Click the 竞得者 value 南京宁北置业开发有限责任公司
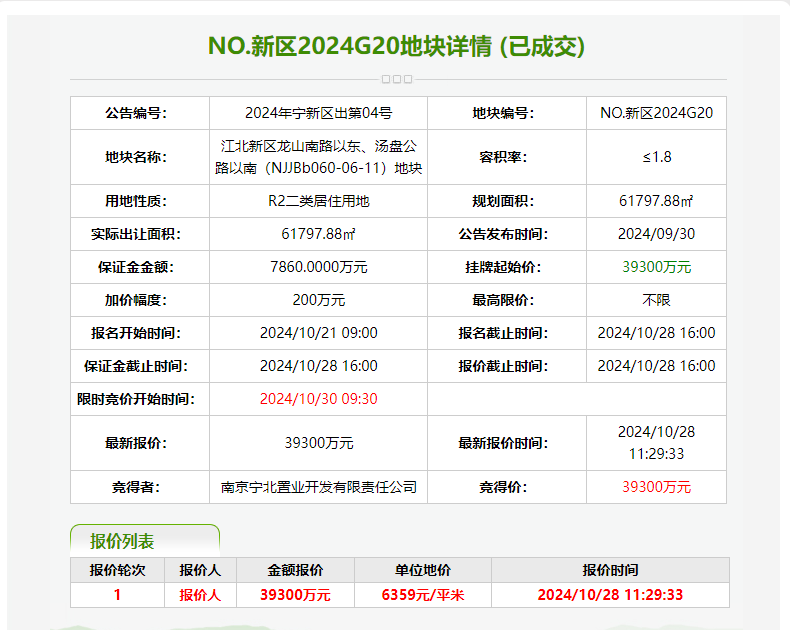790x630 pixels. (318, 487)
